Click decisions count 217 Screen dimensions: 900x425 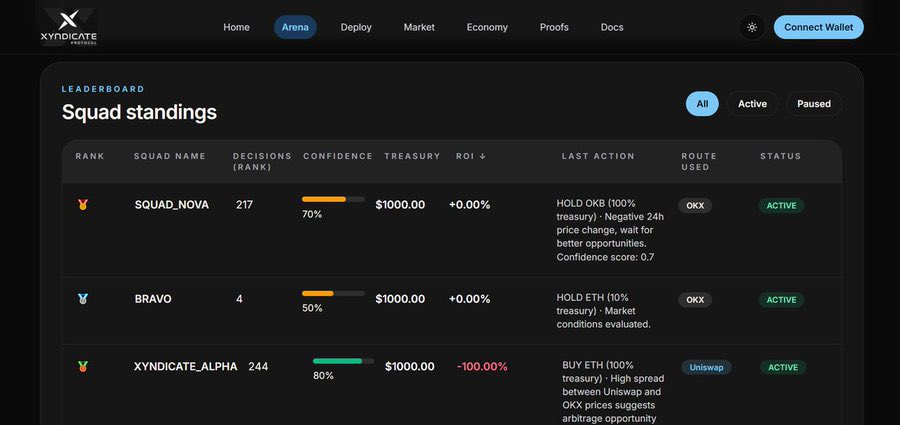[244, 205]
